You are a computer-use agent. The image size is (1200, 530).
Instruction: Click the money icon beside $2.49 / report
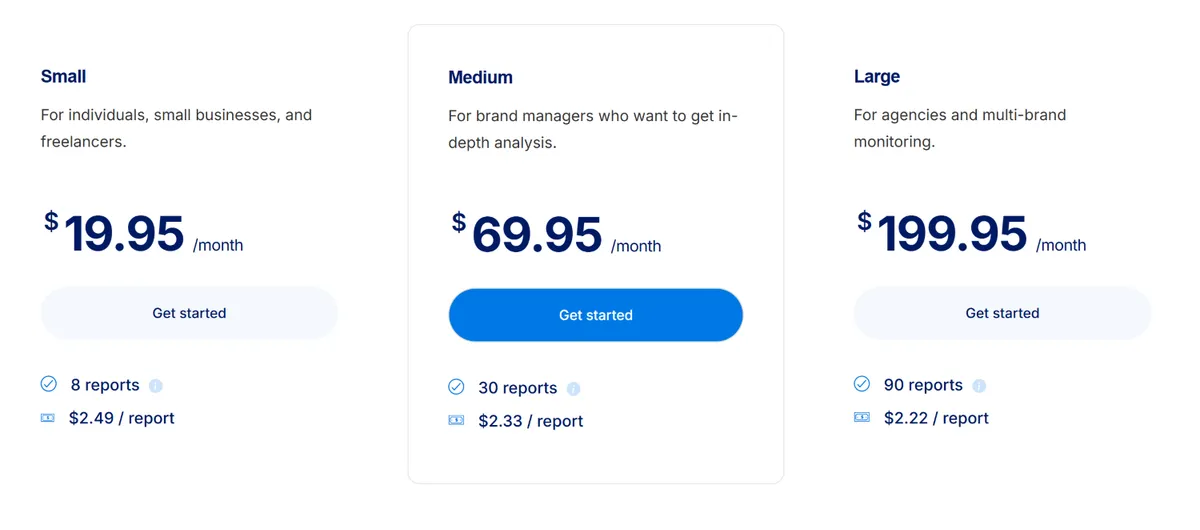pyautogui.click(x=48, y=418)
